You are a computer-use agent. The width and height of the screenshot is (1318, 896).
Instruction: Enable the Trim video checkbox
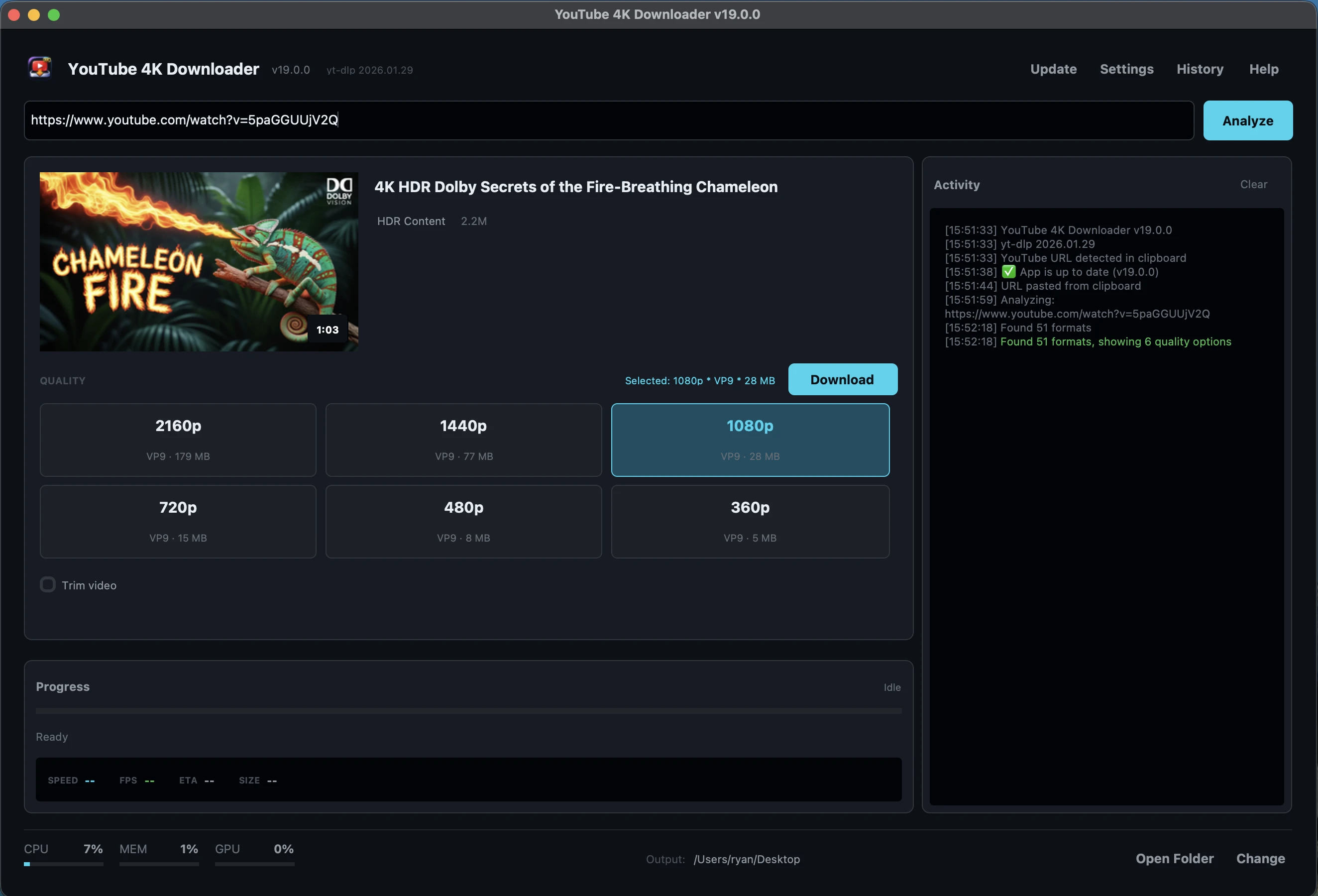pos(48,585)
